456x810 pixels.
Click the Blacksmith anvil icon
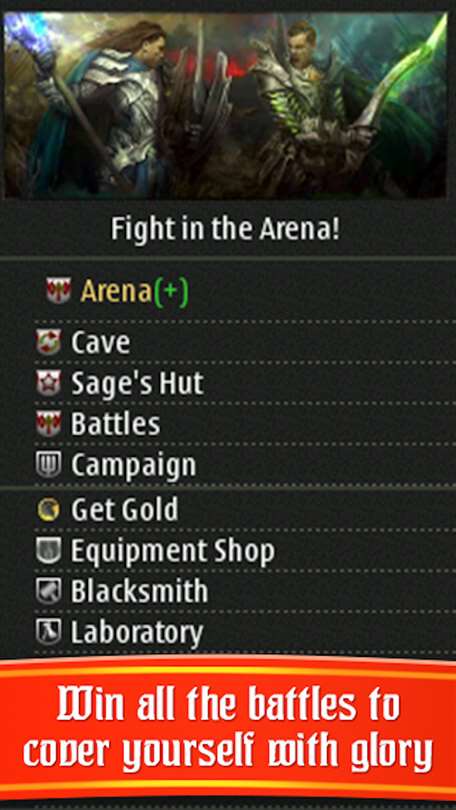(x=49, y=591)
